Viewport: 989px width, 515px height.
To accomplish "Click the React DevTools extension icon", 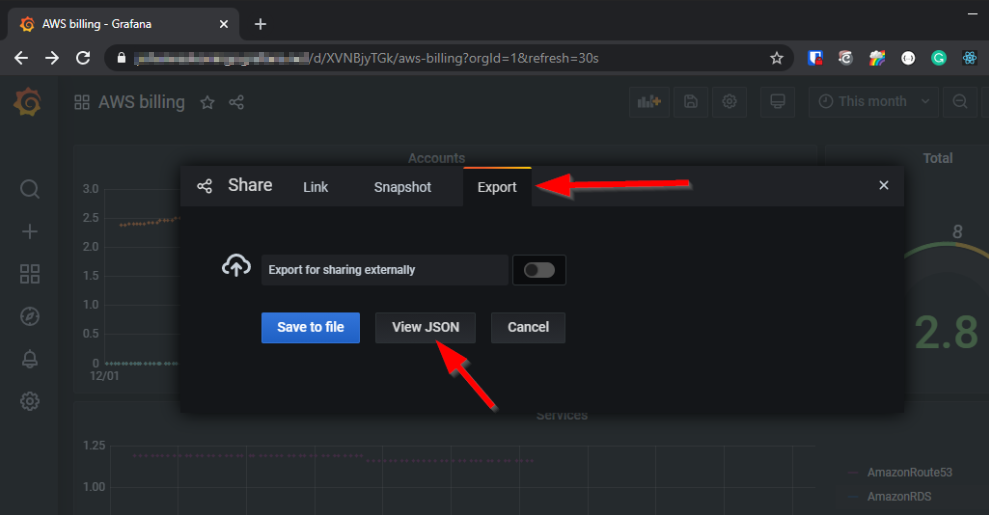I will tap(969, 58).
